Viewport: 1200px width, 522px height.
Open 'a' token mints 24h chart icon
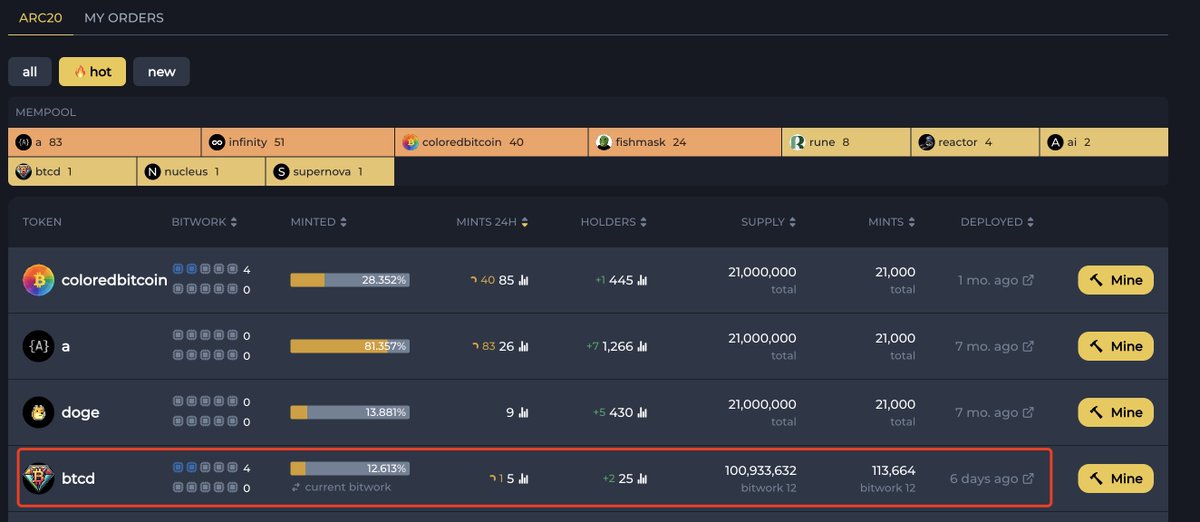tap(523, 347)
